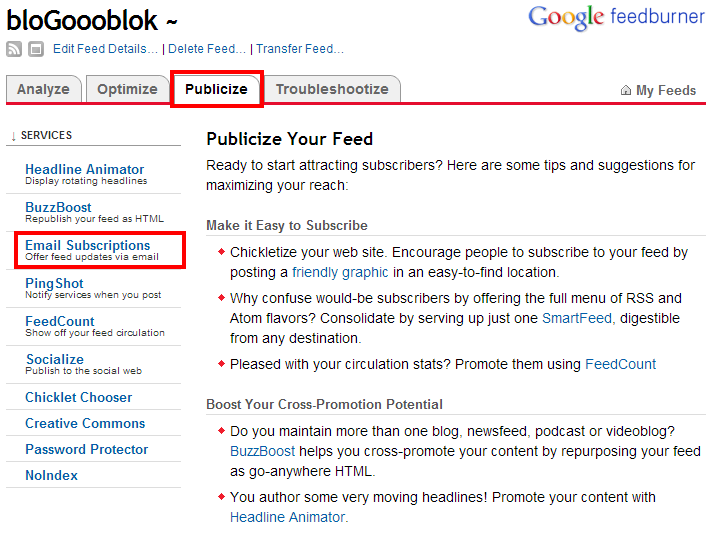Click the RSS feed icon
The width and height of the screenshot is (715, 536).
tap(14, 49)
